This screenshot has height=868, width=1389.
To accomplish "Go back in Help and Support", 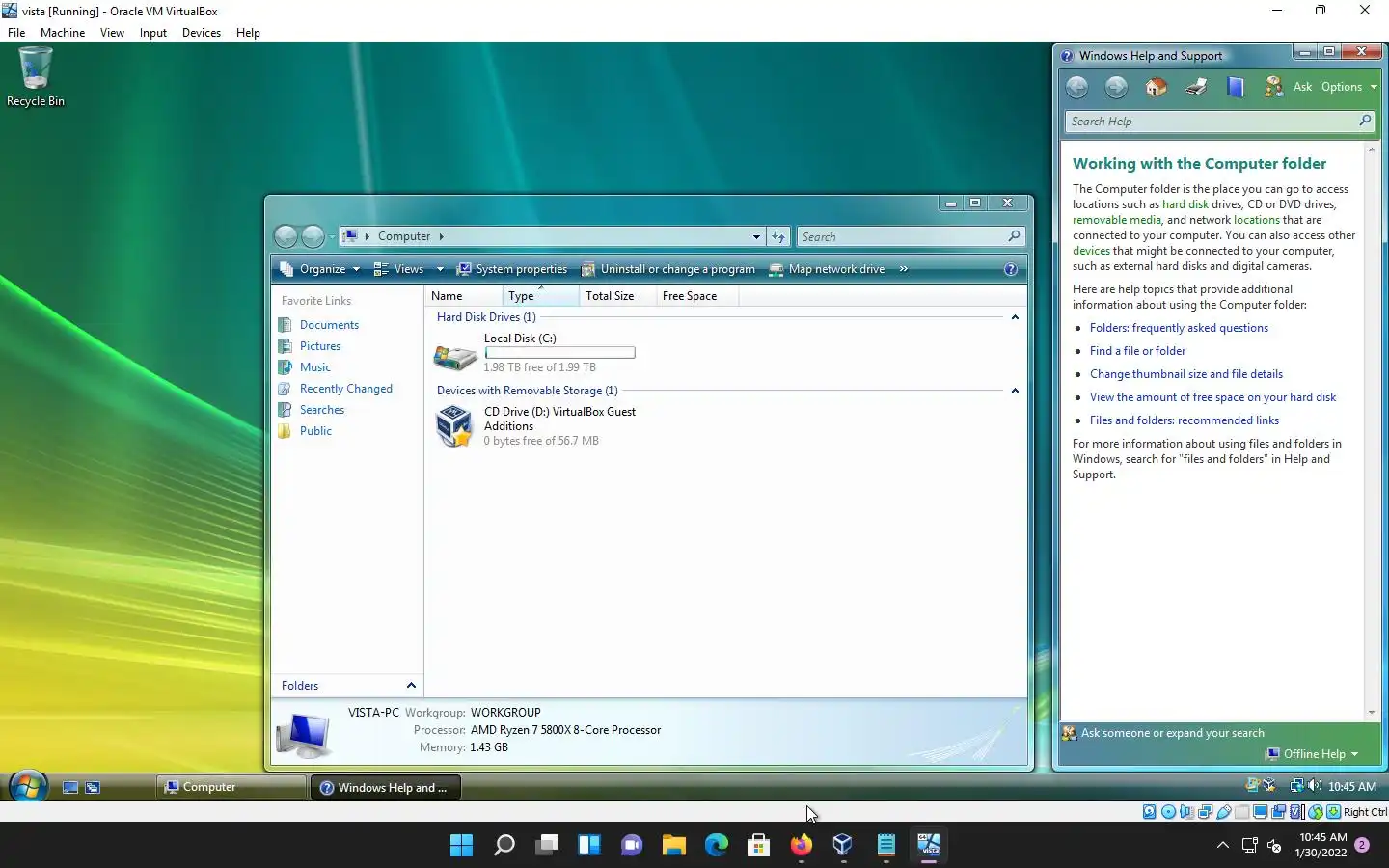I will coord(1077,87).
